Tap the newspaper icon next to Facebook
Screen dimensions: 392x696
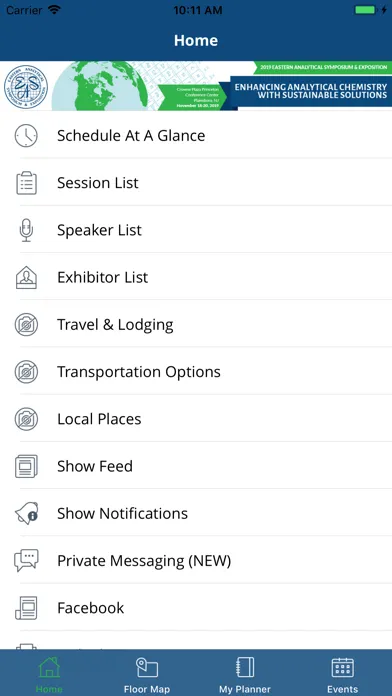pos(26,608)
